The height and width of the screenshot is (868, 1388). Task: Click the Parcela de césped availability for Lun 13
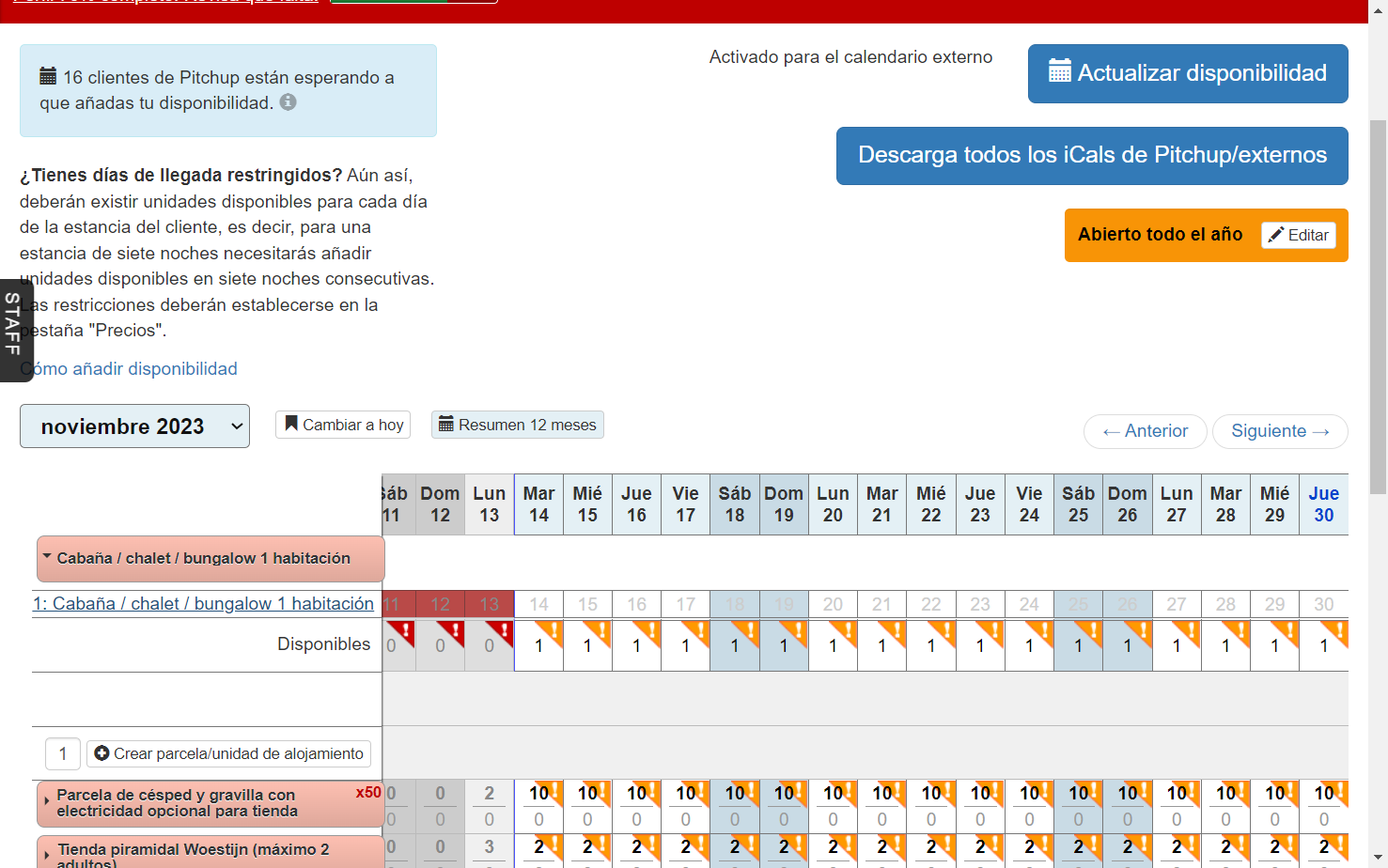pyautogui.click(x=489, y=794)
